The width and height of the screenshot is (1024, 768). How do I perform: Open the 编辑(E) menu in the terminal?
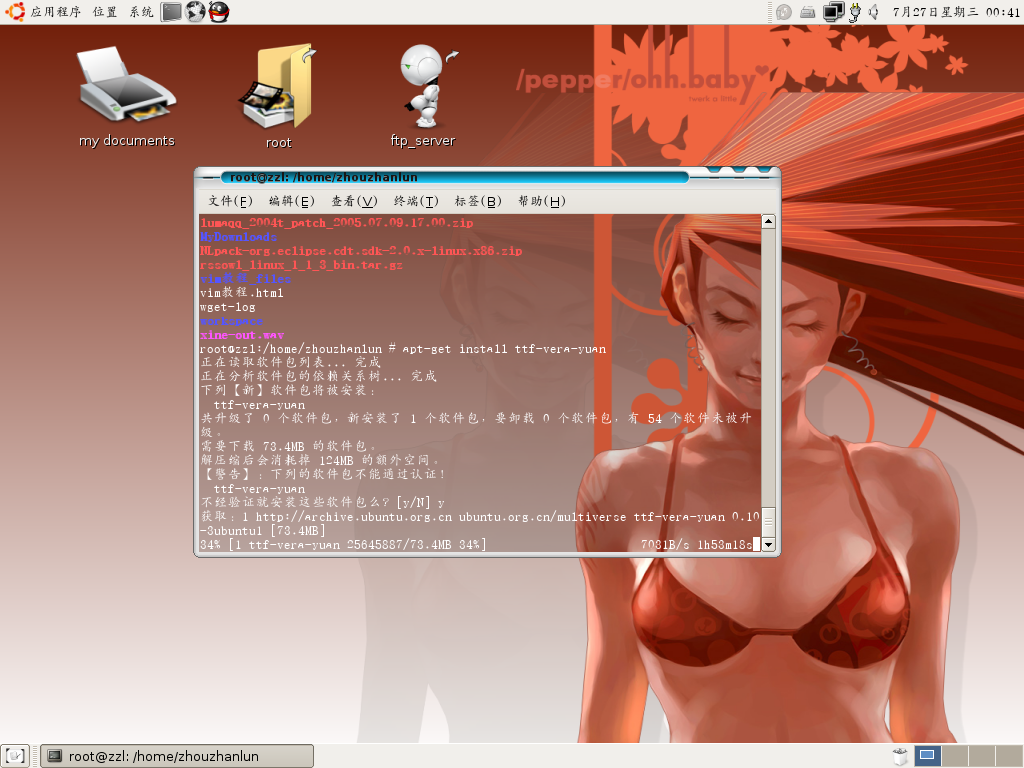[x=291, y=201]
